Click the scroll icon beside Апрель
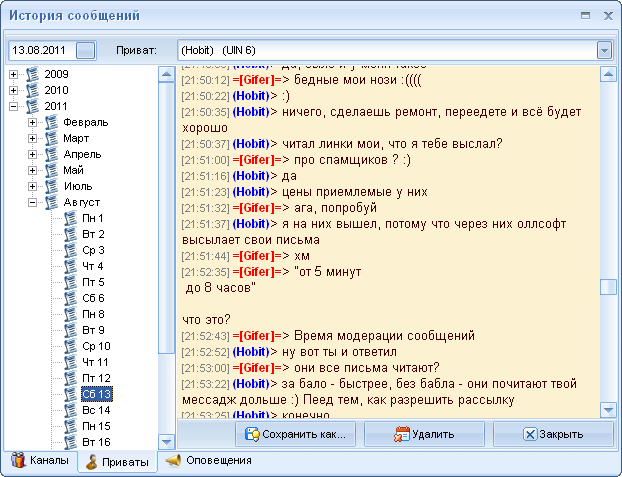The width and height of the screenshot is (622, 477). 52,154
